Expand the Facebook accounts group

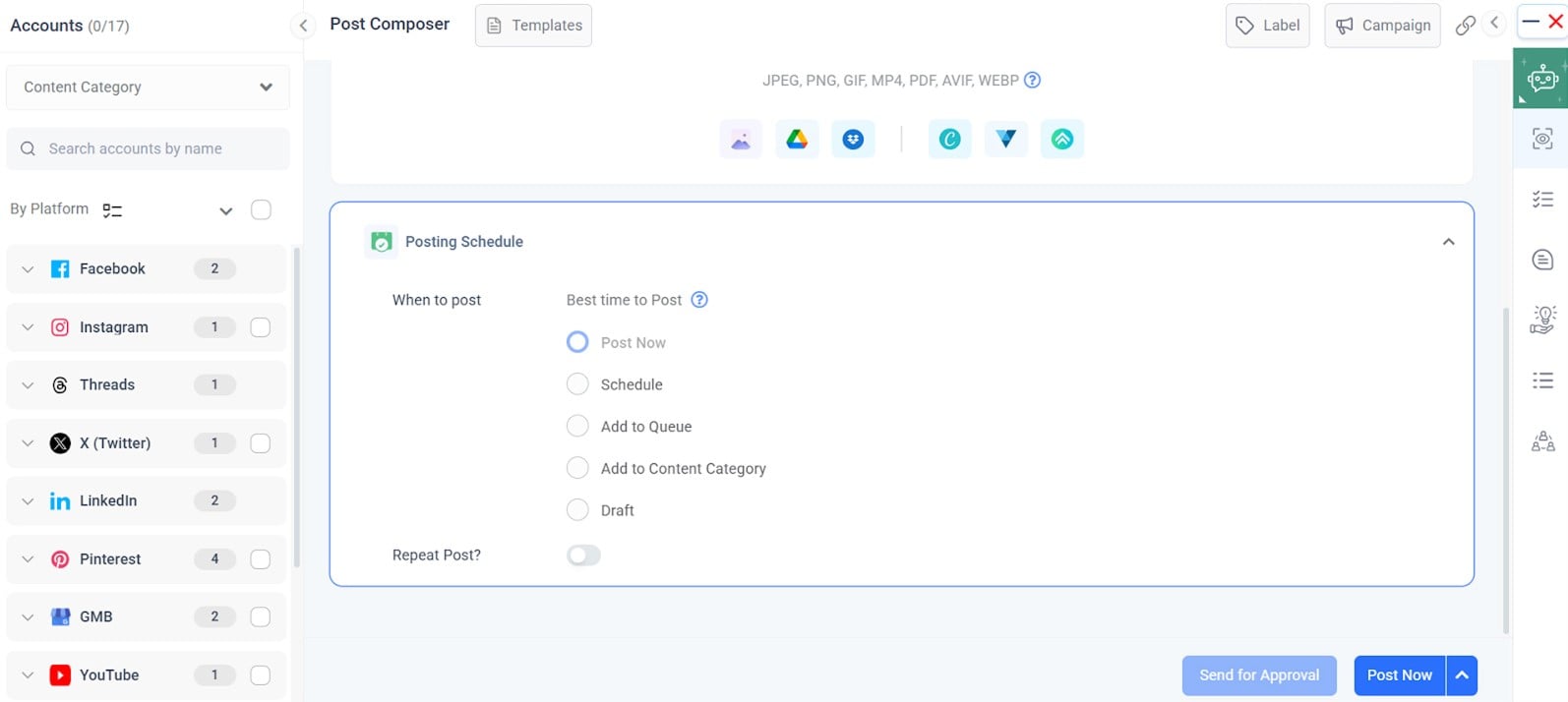[x=28, y=269]
